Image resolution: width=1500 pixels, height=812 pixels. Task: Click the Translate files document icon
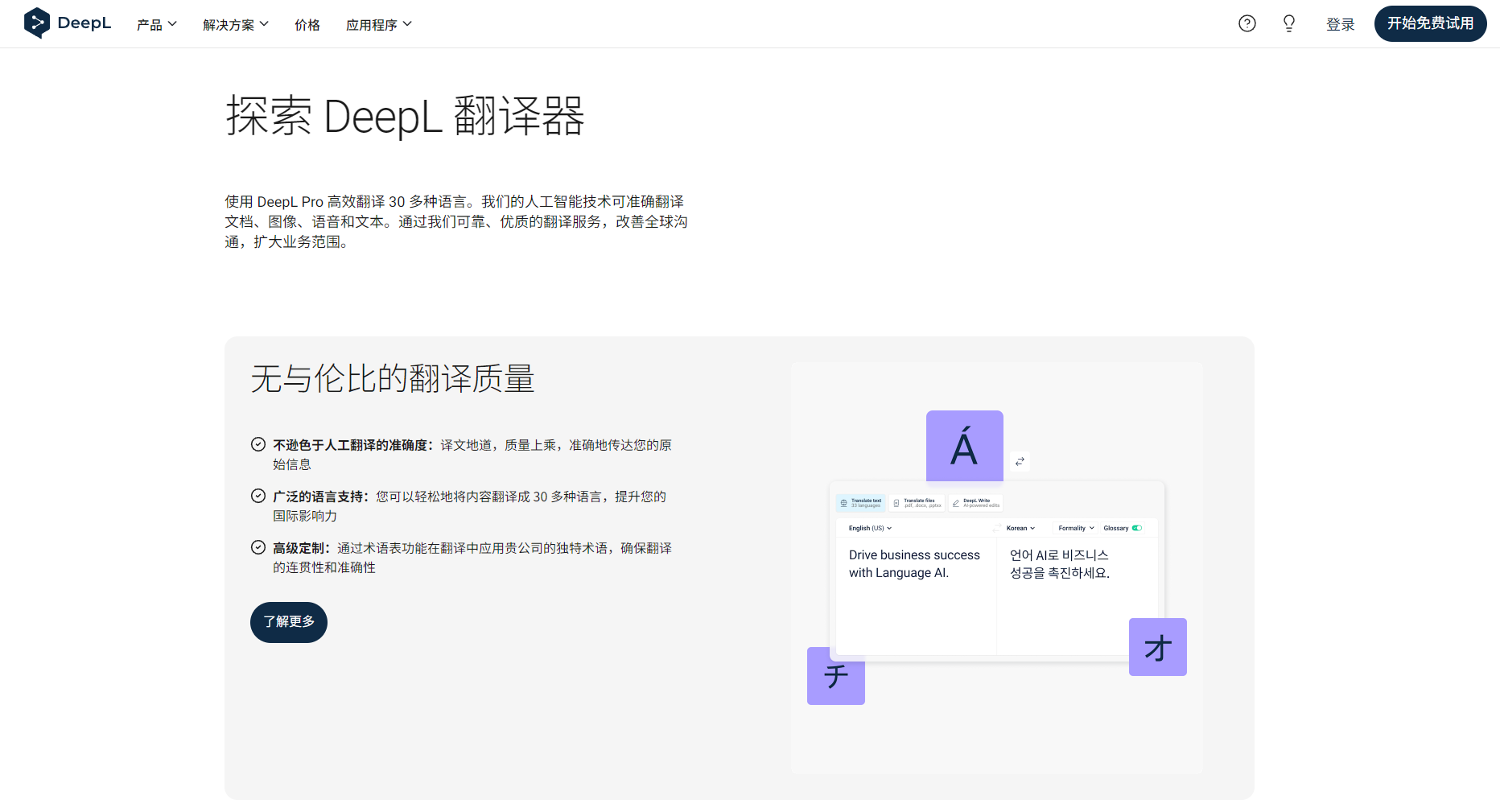pyautogui.click(x=896, y=502)
